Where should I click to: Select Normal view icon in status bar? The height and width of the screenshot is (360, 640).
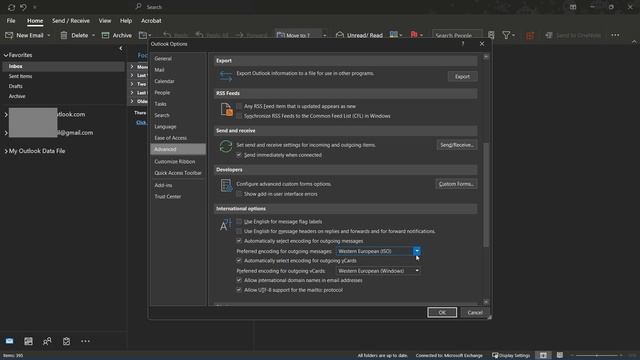pos(543,356)
